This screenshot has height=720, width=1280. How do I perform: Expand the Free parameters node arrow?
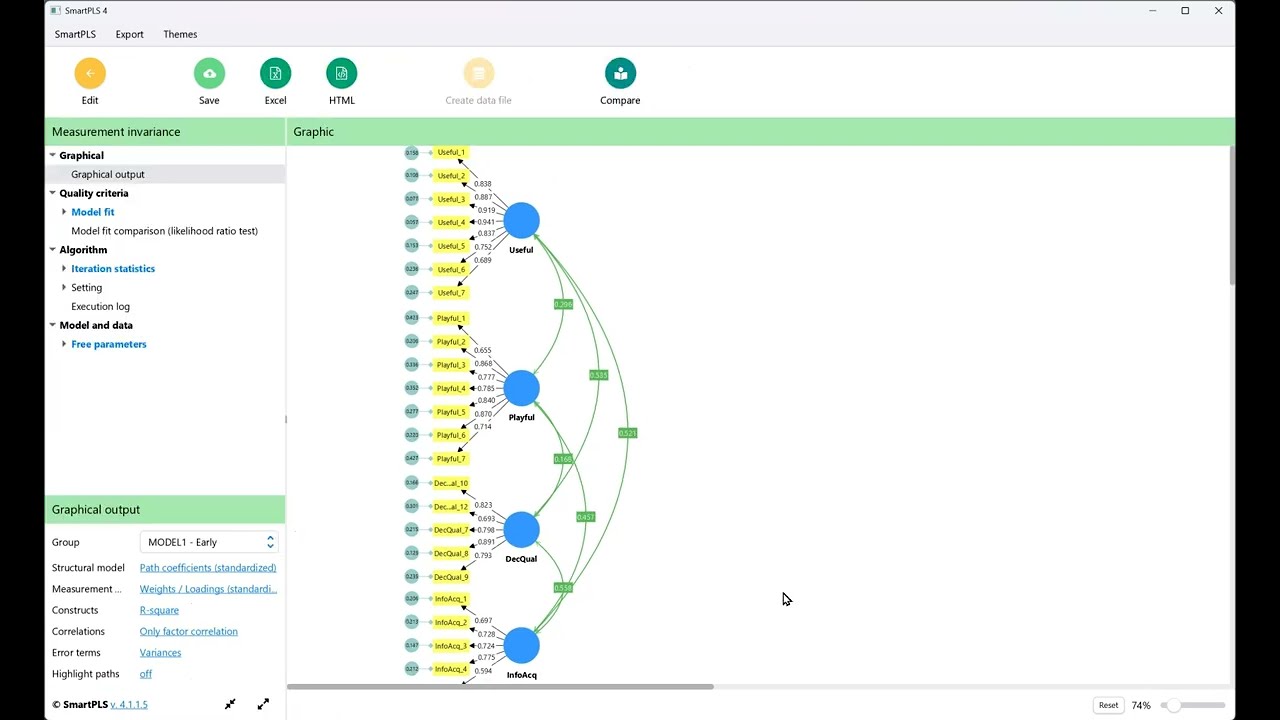(64, 344)
